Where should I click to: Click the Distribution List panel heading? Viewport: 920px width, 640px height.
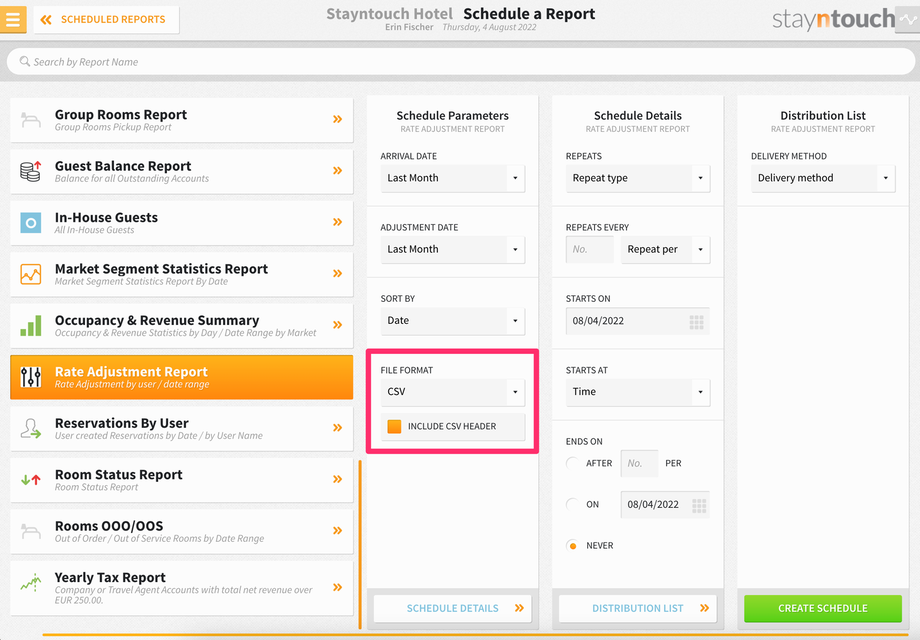point(823,116)
